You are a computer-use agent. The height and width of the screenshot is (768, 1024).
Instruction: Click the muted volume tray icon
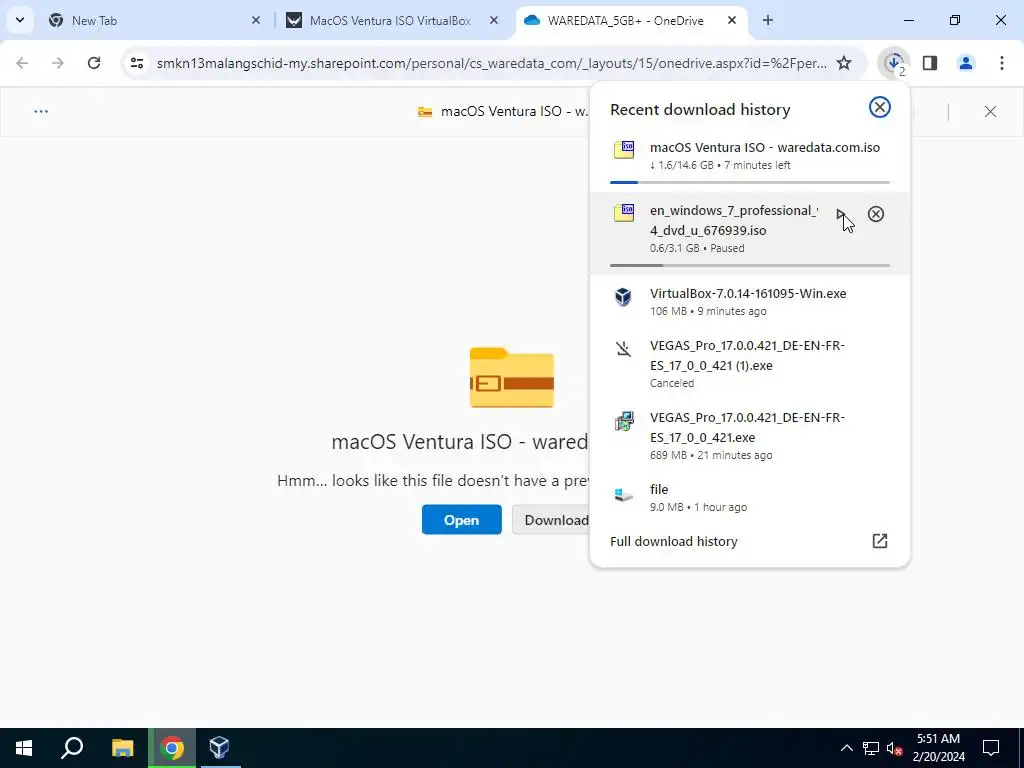[x=895, y=748]
